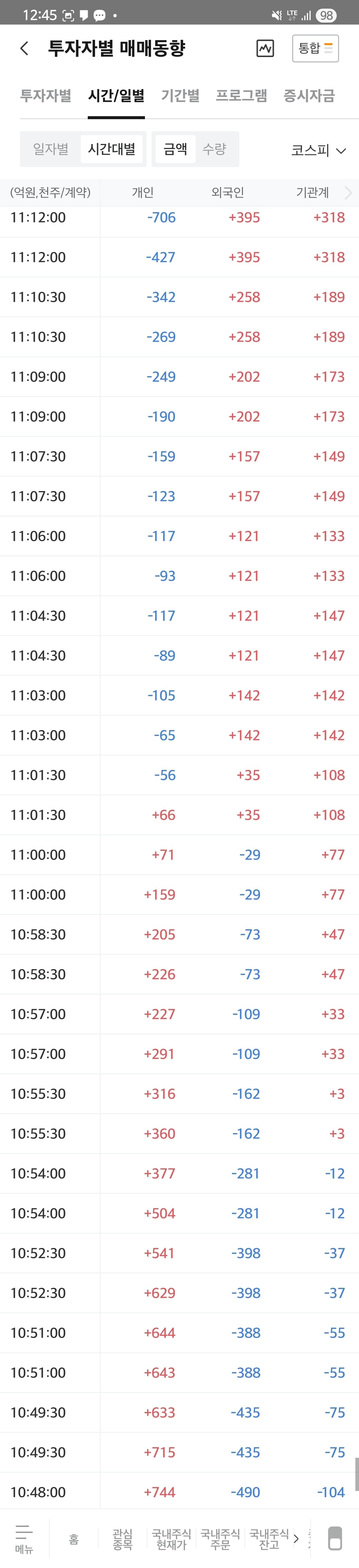Click the vertical scrollbar handle at right
Viewport: 359px width, 1568px height.
[357, 1474]
